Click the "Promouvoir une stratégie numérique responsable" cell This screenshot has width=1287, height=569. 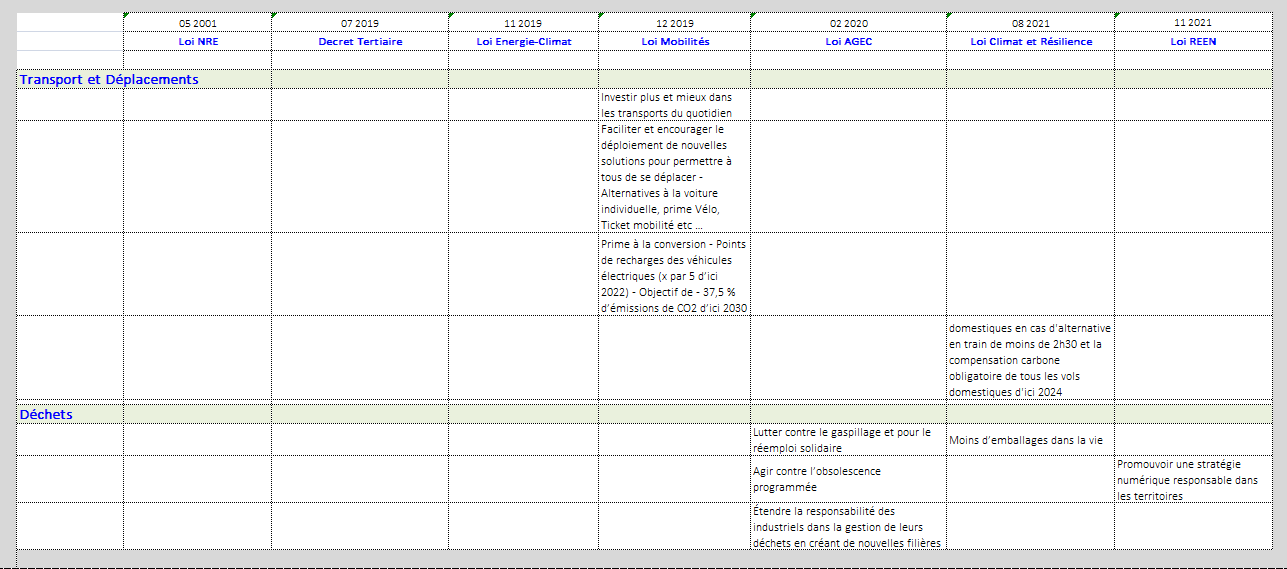(1193, 480)
